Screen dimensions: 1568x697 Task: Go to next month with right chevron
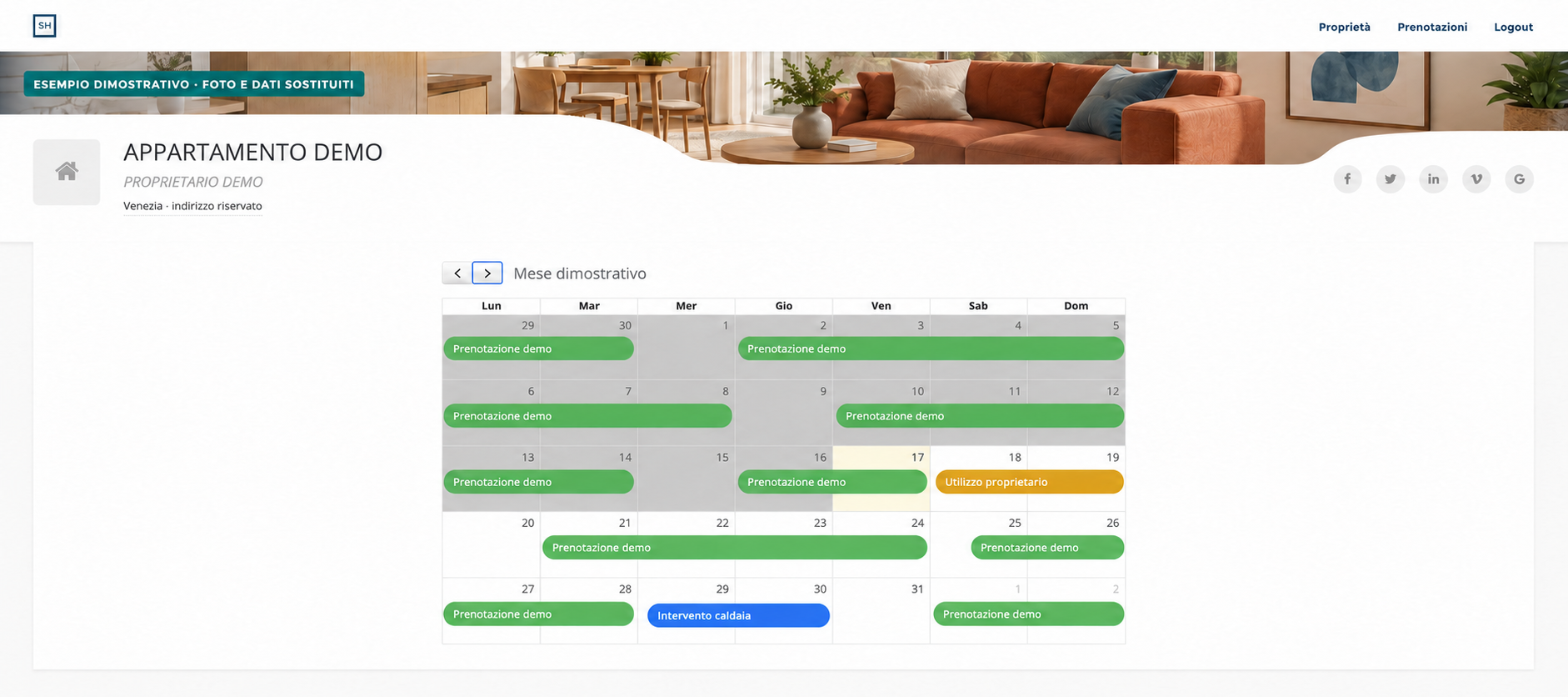[487, 273]
